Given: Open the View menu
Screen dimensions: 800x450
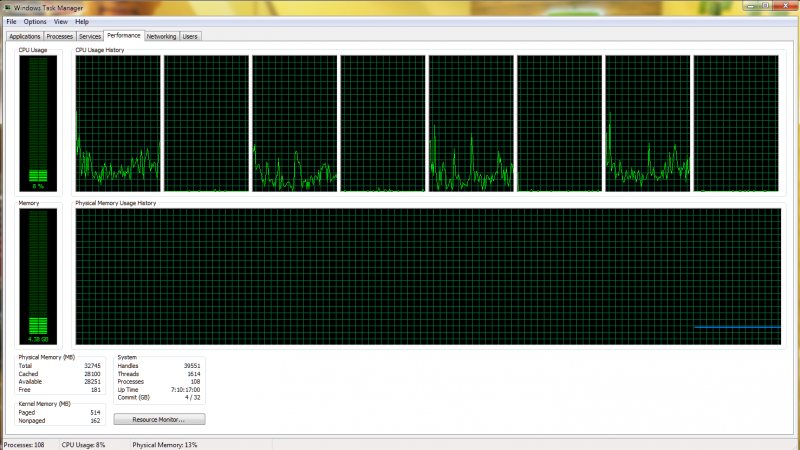Looking at the screenshot, I should click(x=61, y=22).
